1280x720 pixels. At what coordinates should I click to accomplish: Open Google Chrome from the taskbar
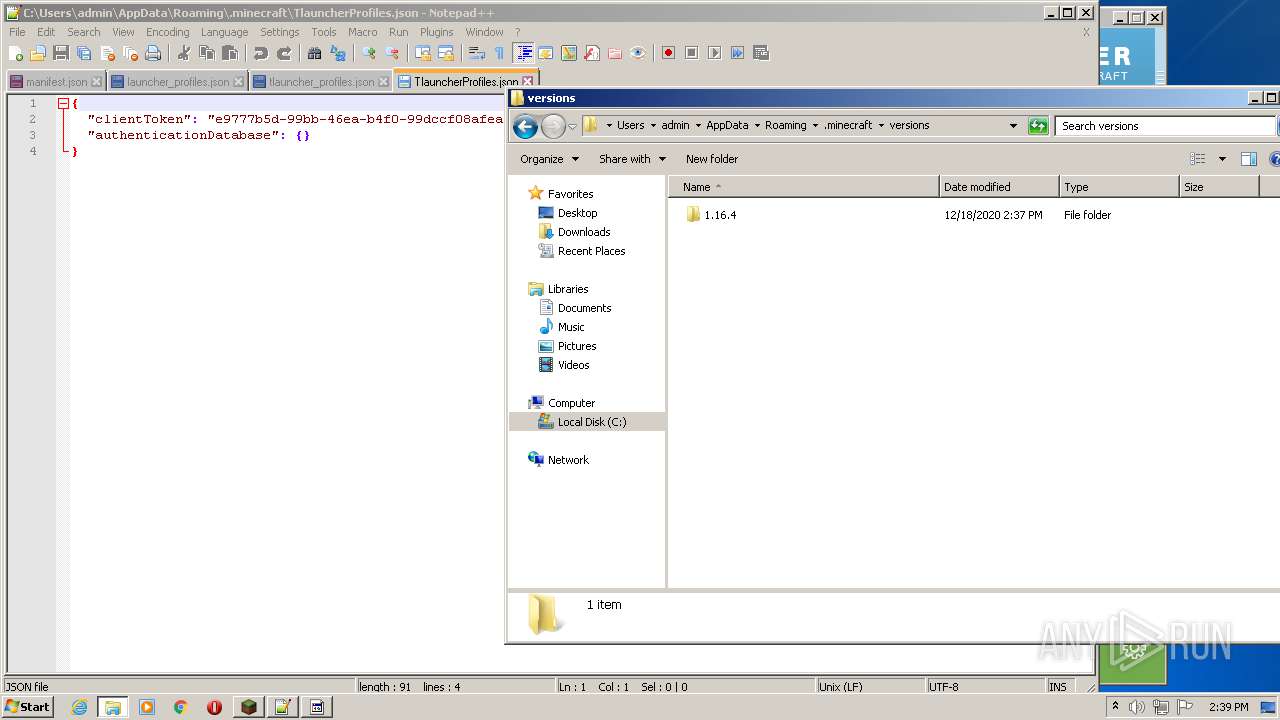[x=181, y=707]
